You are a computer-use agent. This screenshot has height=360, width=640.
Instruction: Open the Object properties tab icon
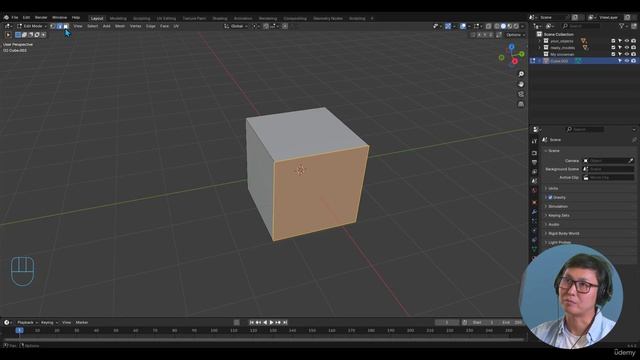534,202
